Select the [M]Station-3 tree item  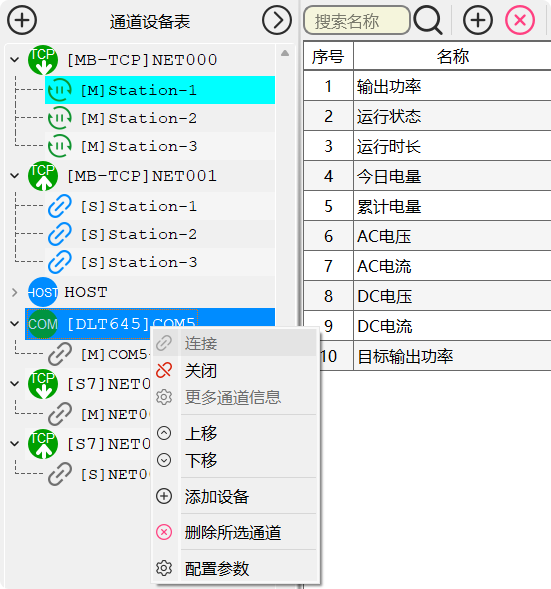click(x=160, y=146)
